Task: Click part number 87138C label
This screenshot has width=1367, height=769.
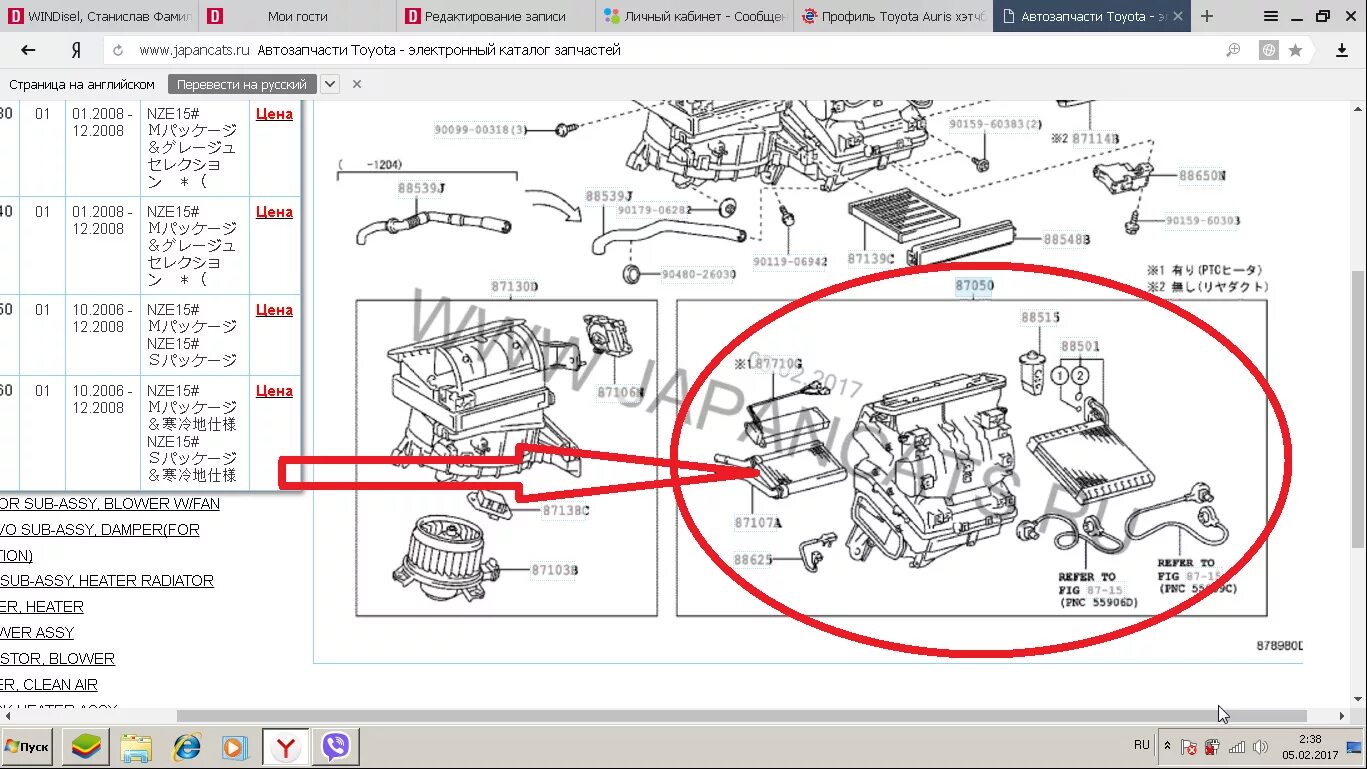Action: pyautogui.click(x=566, y=511)
